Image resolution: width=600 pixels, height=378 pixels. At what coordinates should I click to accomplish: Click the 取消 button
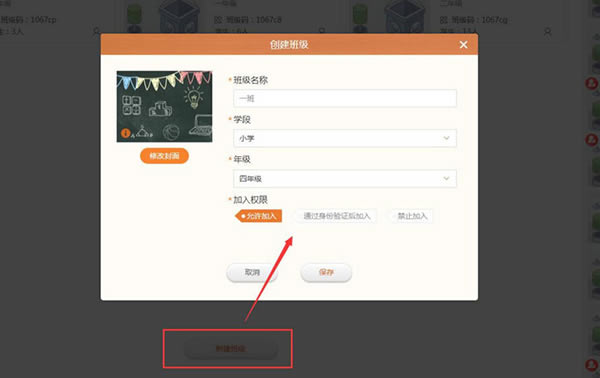pos(252,272)
